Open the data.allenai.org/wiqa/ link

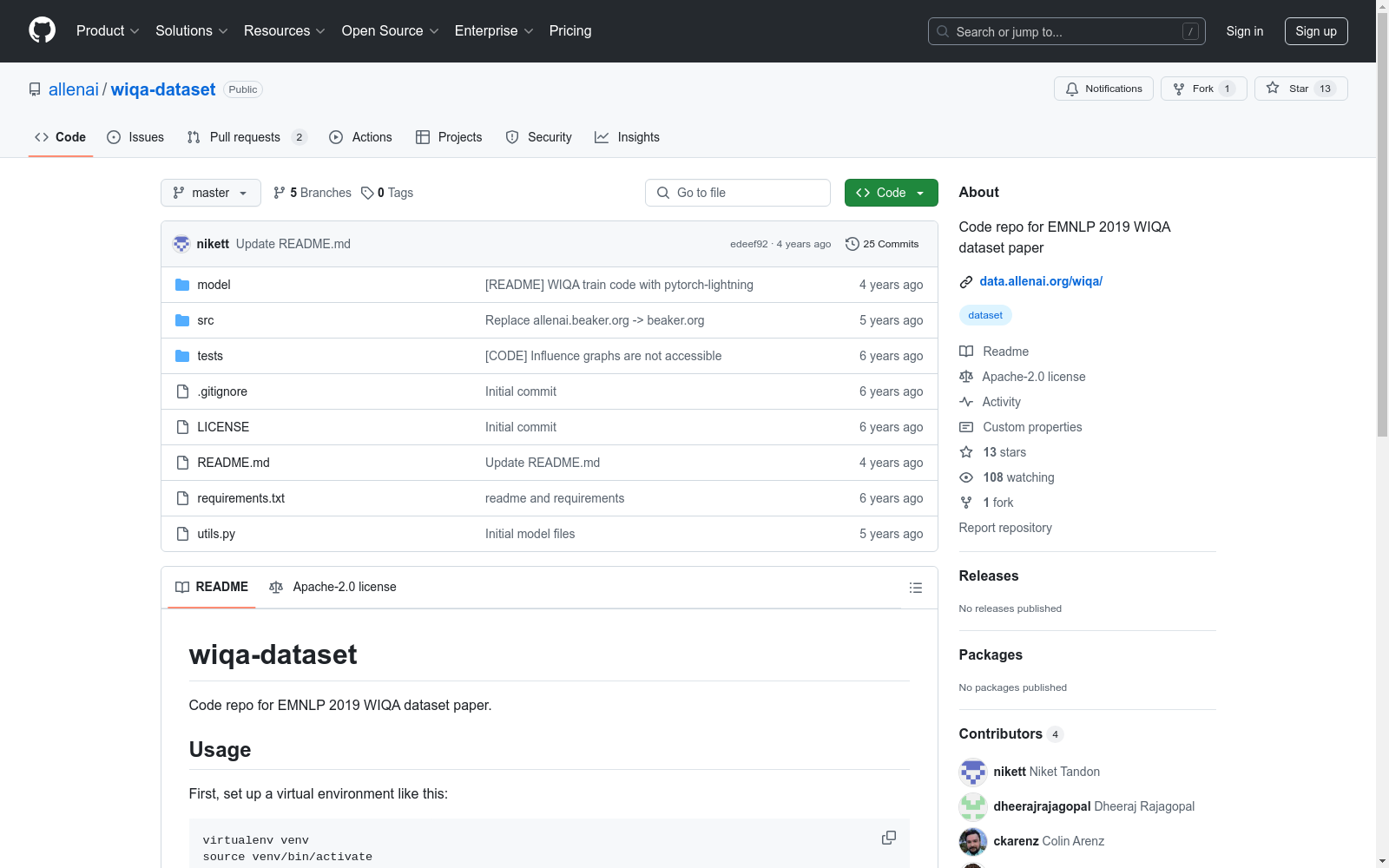1041,281
